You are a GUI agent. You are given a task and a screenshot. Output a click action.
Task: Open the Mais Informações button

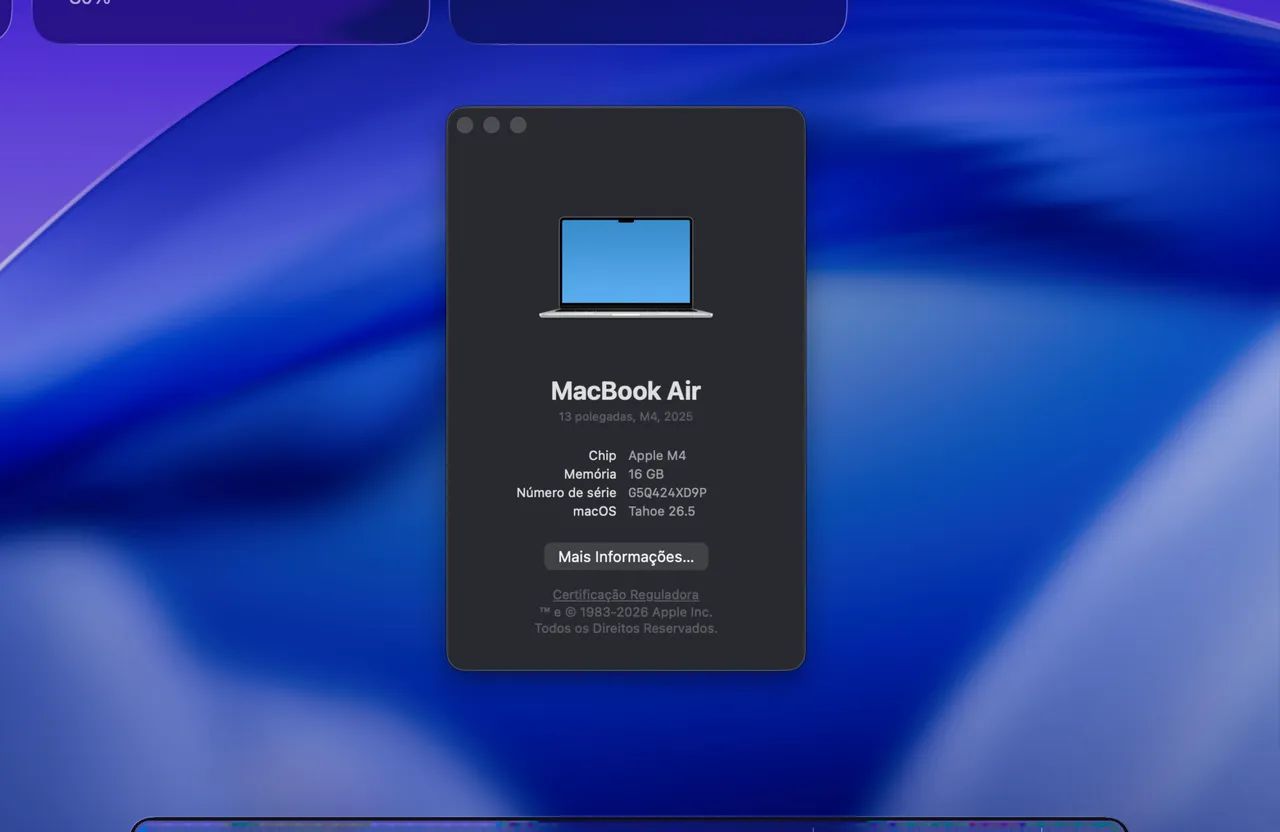coord(626,557)
